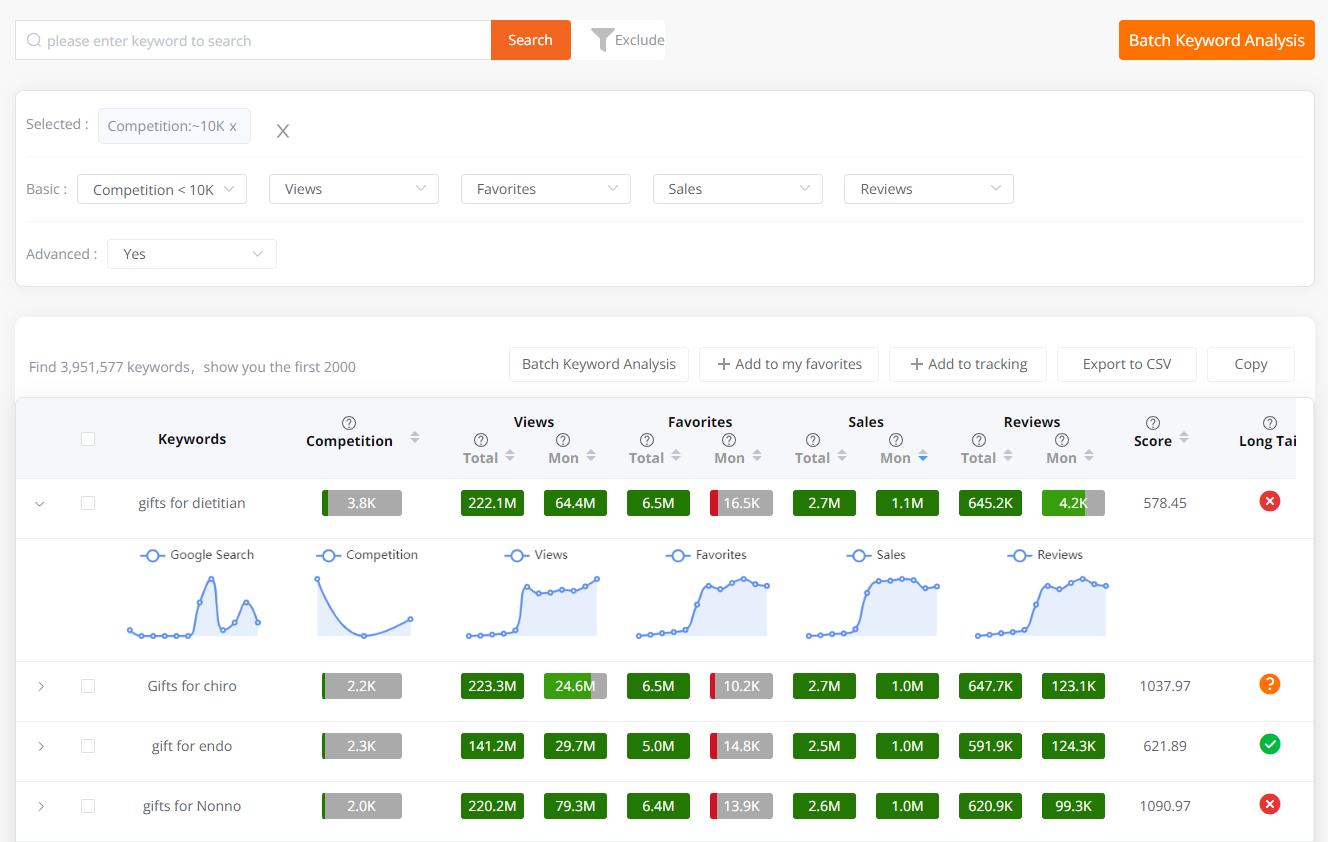Click orange question icon for Gifts for chiro
Screen dimensions: 1328x842
tap(1270, 685)
